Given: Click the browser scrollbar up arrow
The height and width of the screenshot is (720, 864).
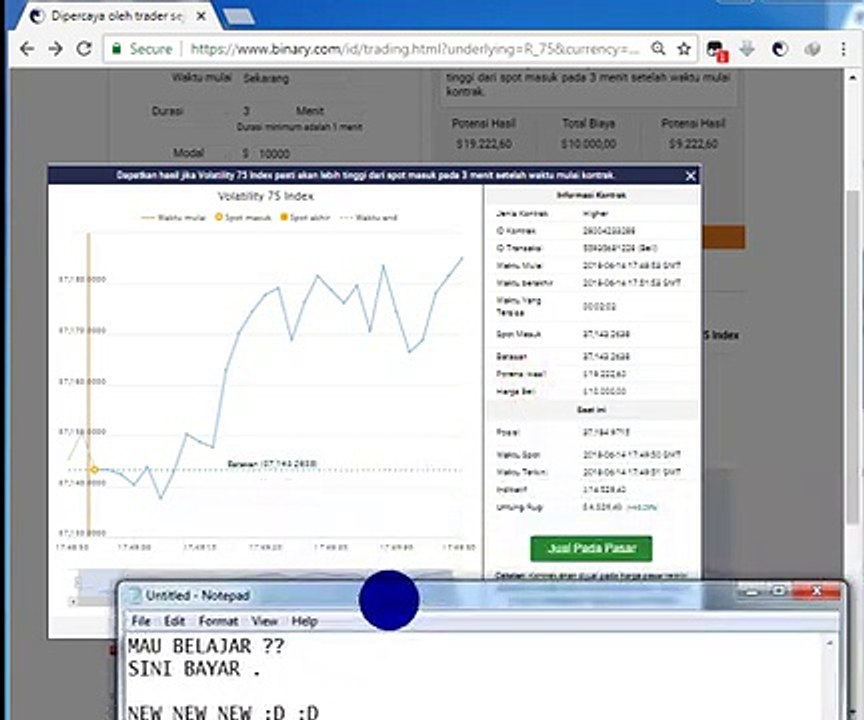Looking at the screenshot, I should click(852, 77).
